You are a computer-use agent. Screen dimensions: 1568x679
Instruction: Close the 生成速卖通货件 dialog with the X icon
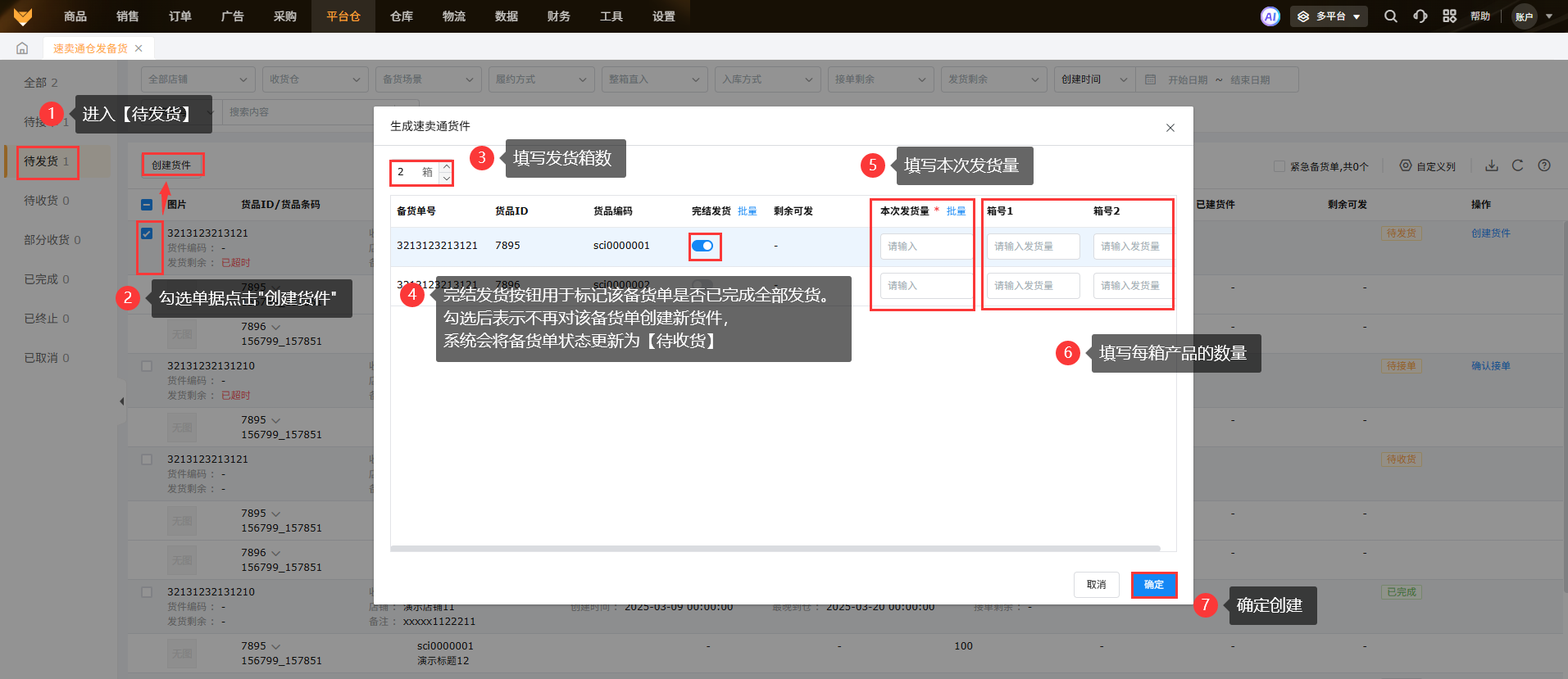point(1170,128)
